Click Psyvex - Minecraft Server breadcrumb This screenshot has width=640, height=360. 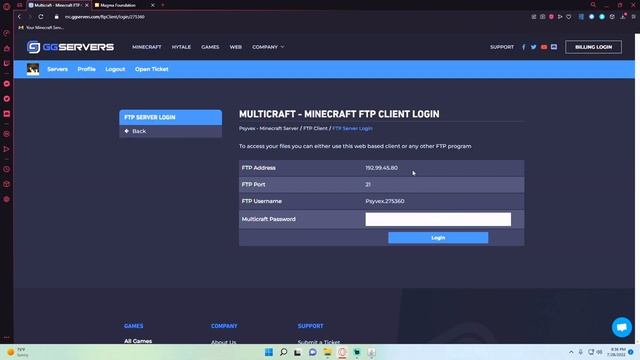[x=269, y=129]
